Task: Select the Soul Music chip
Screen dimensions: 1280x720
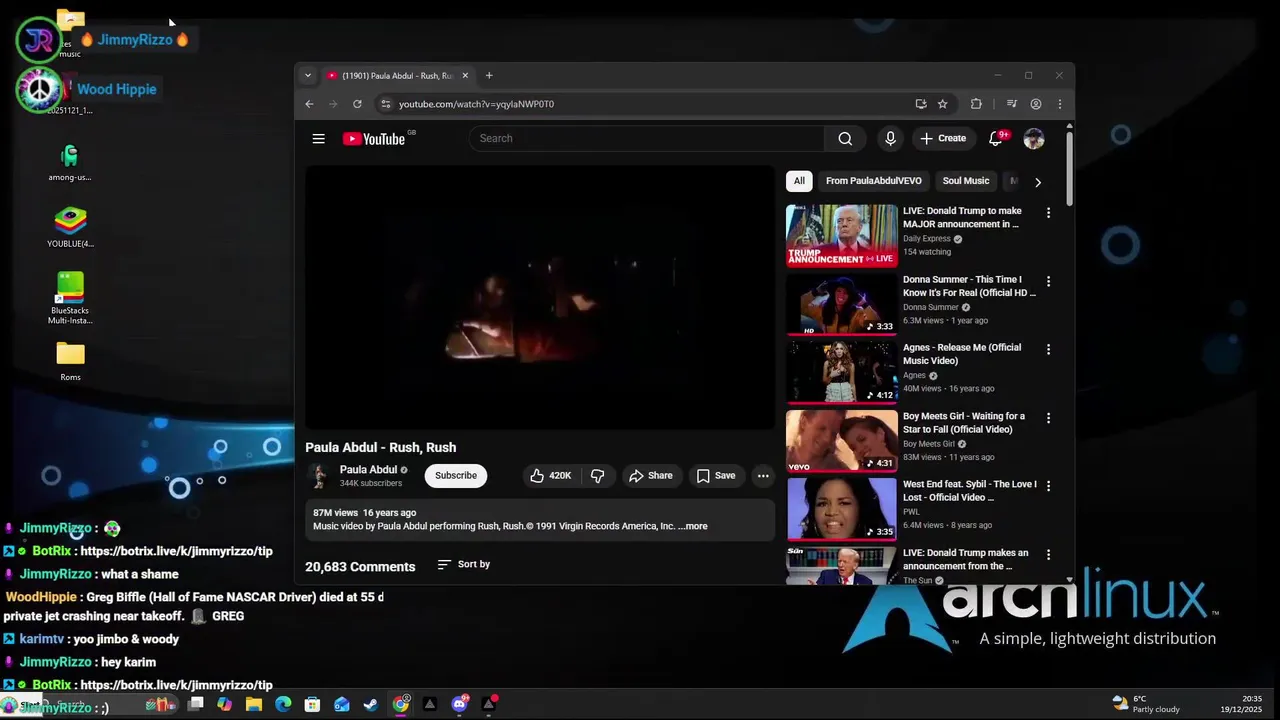Action: (x=966, y=181)
